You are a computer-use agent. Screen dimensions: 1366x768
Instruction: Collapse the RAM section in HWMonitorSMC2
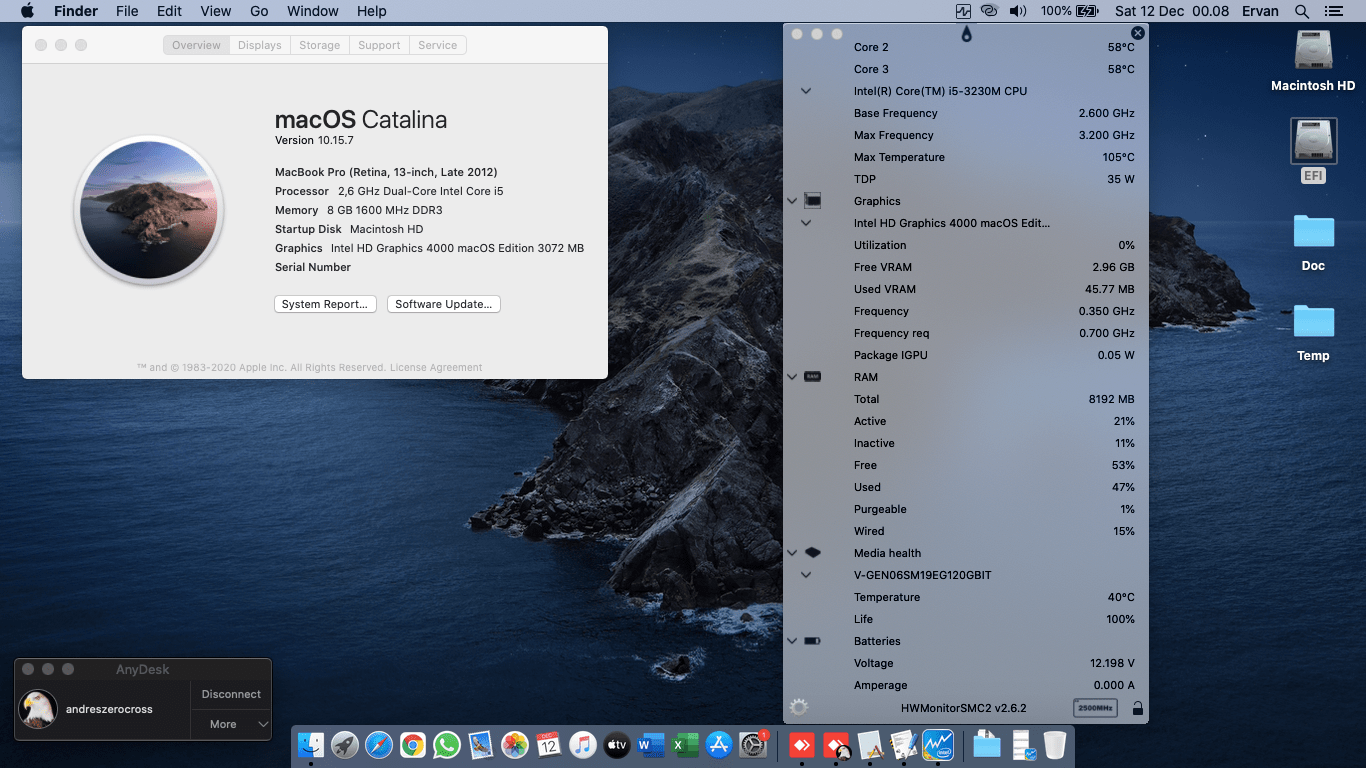[792, 377]
